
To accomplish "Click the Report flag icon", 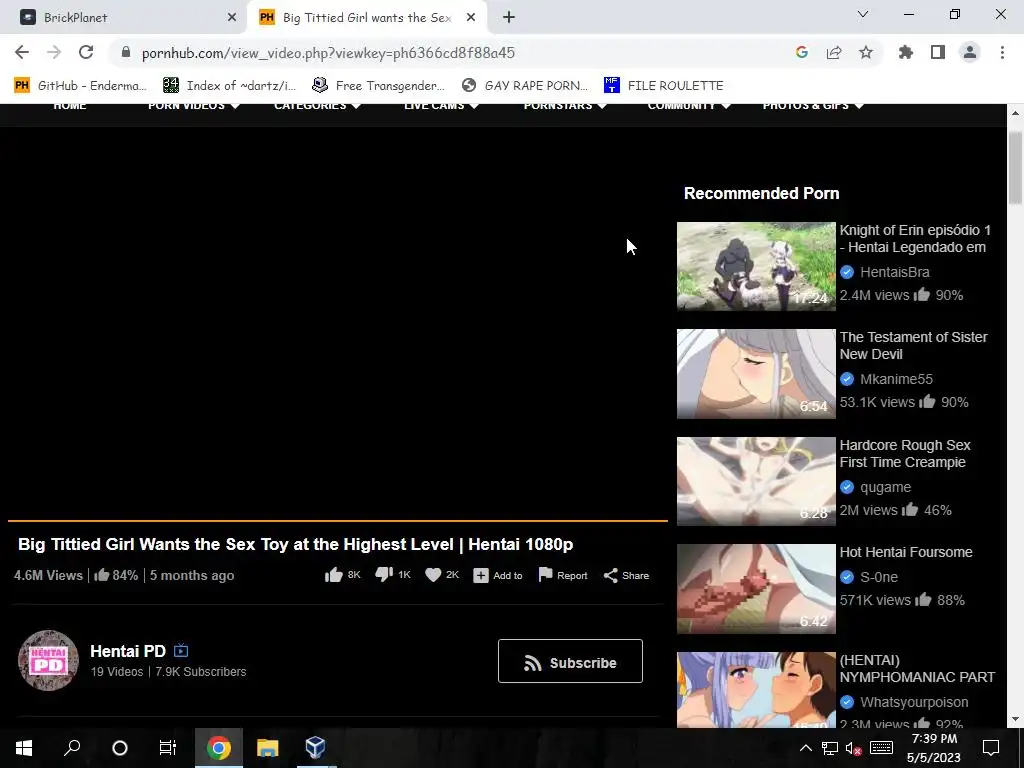I will [545, 575].
